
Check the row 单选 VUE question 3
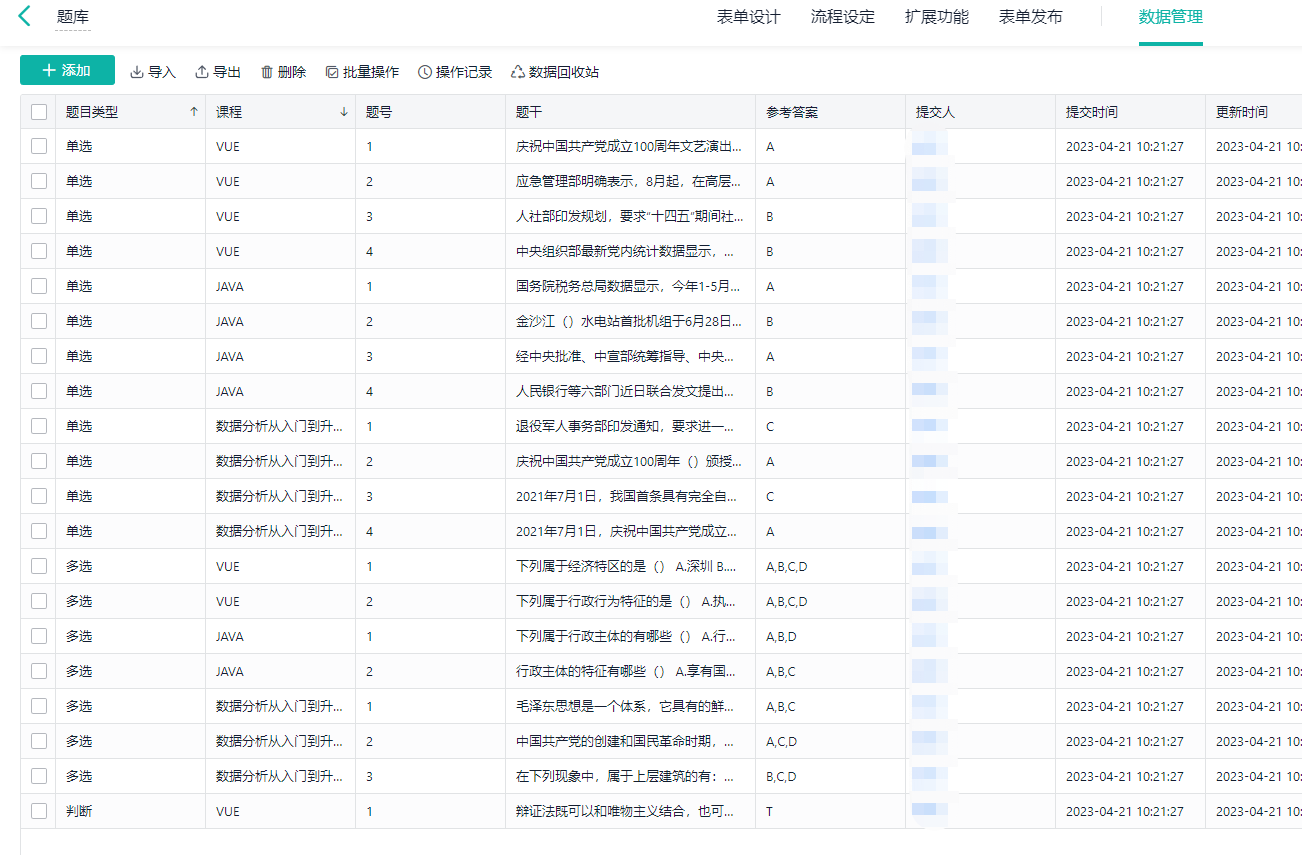tap(39, 216)
